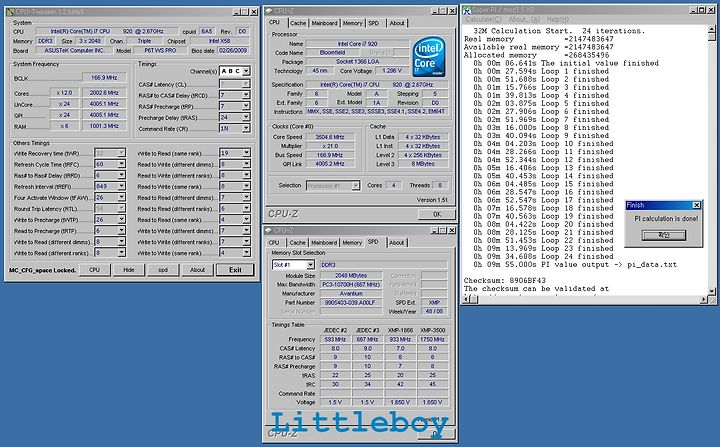This screenshot has width=720, height=447.
Task: Switch to the SPD tab in the Processor CPU-Z window
Action: (374, 23)
